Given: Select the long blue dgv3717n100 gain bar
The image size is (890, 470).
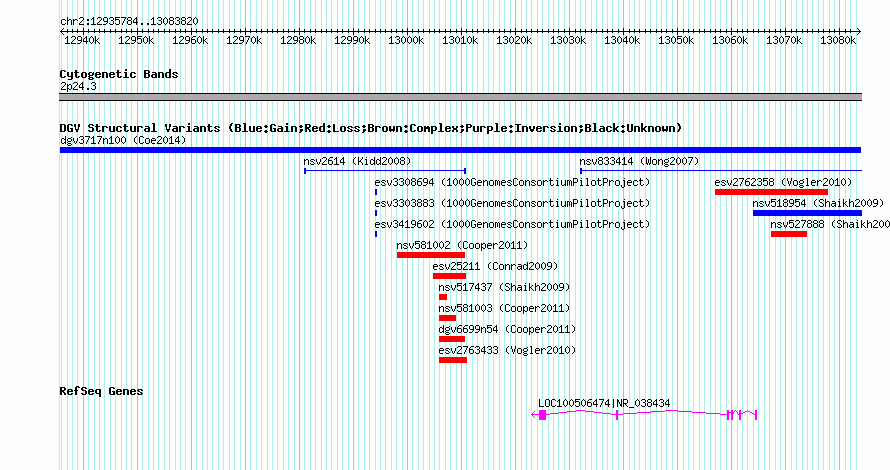Looking at the screenshot, I should coord(460,150).
